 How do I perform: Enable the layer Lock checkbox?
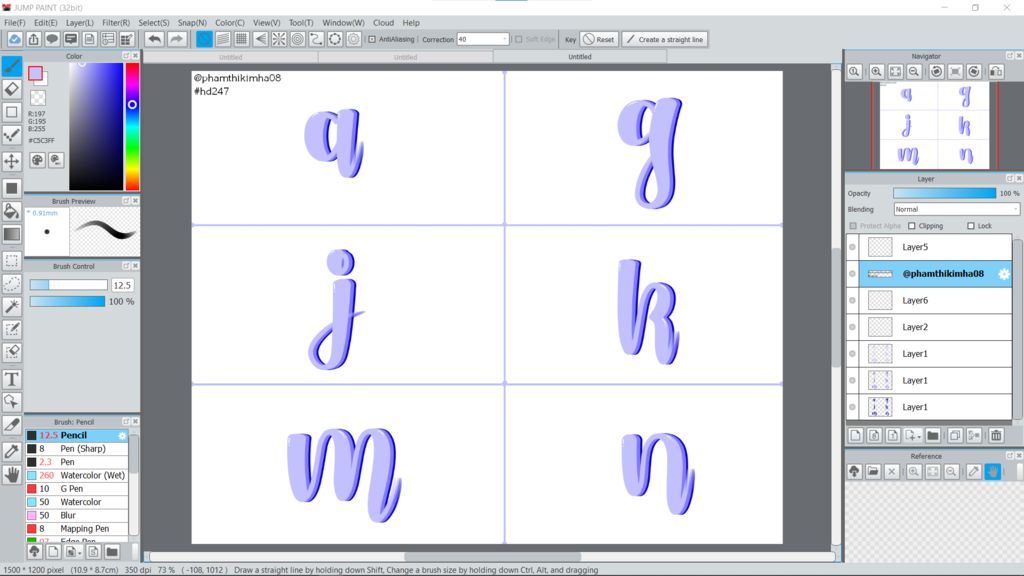[970, 226]
